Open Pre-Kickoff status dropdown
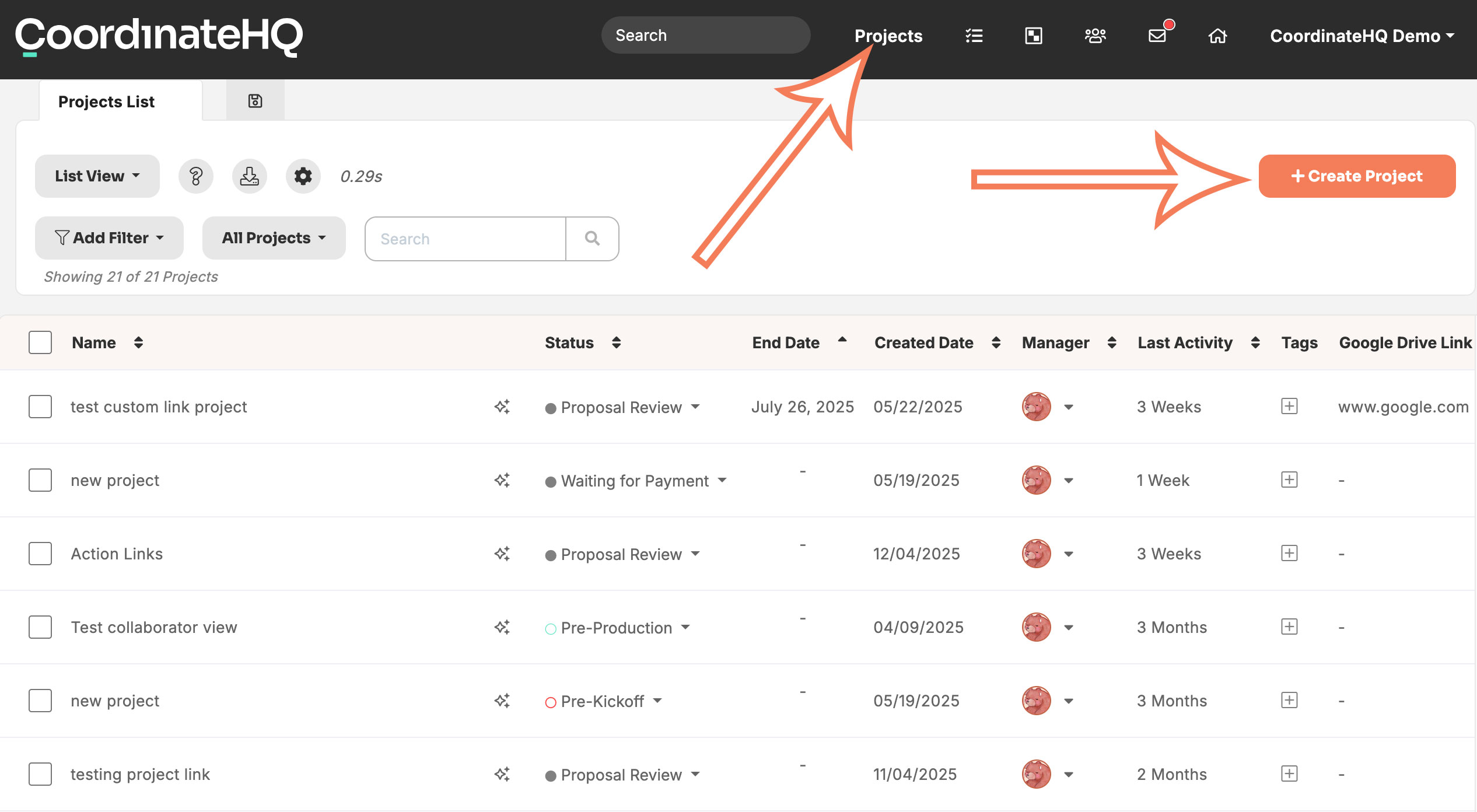The height and width of the screenshot is (812, 1477). pyautogui.click(x=604, y=701)
